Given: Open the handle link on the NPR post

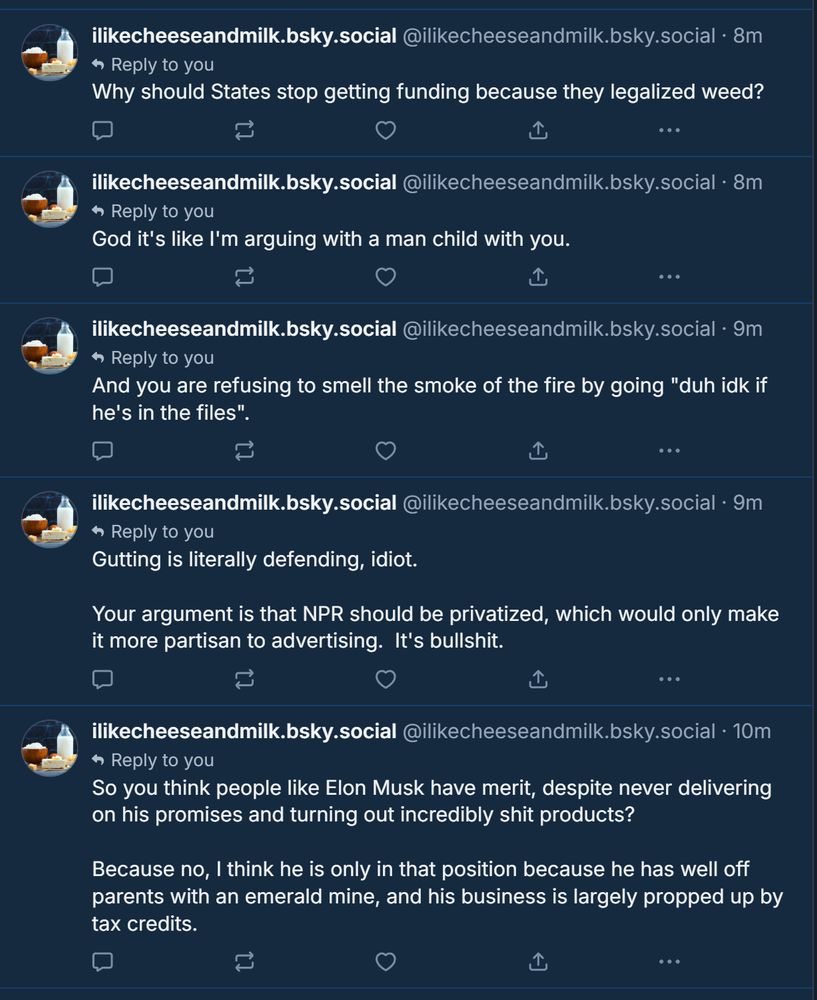Looking at the screenshot, I should click(559, 503).
